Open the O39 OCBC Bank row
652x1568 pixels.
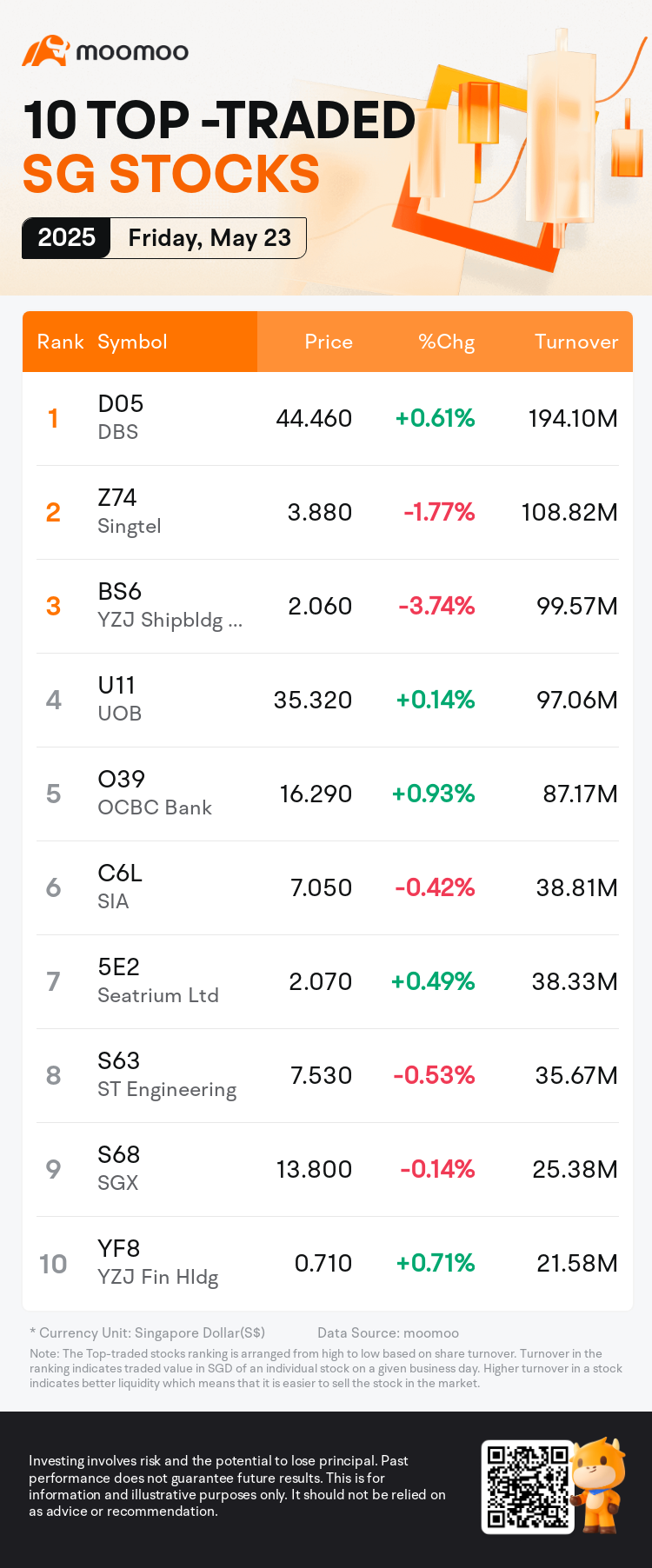328,794
